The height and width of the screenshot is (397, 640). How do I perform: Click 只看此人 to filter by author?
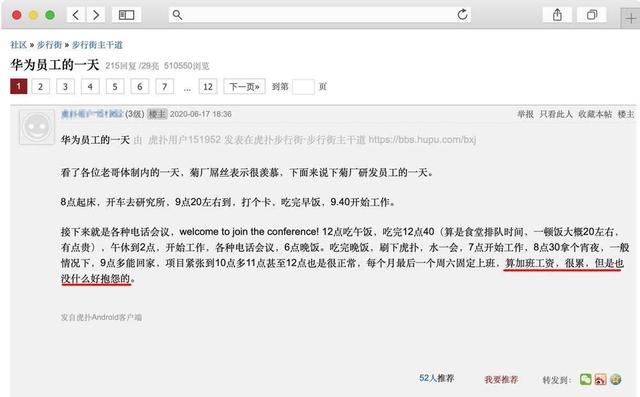click(556, 114)
